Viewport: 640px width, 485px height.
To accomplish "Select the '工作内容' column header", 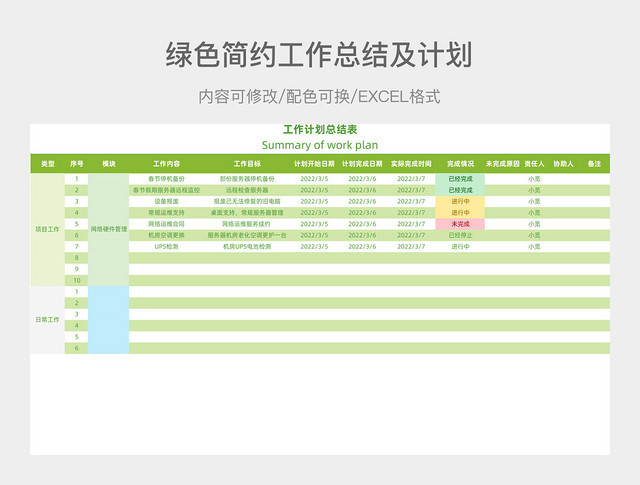I will 167,164.
